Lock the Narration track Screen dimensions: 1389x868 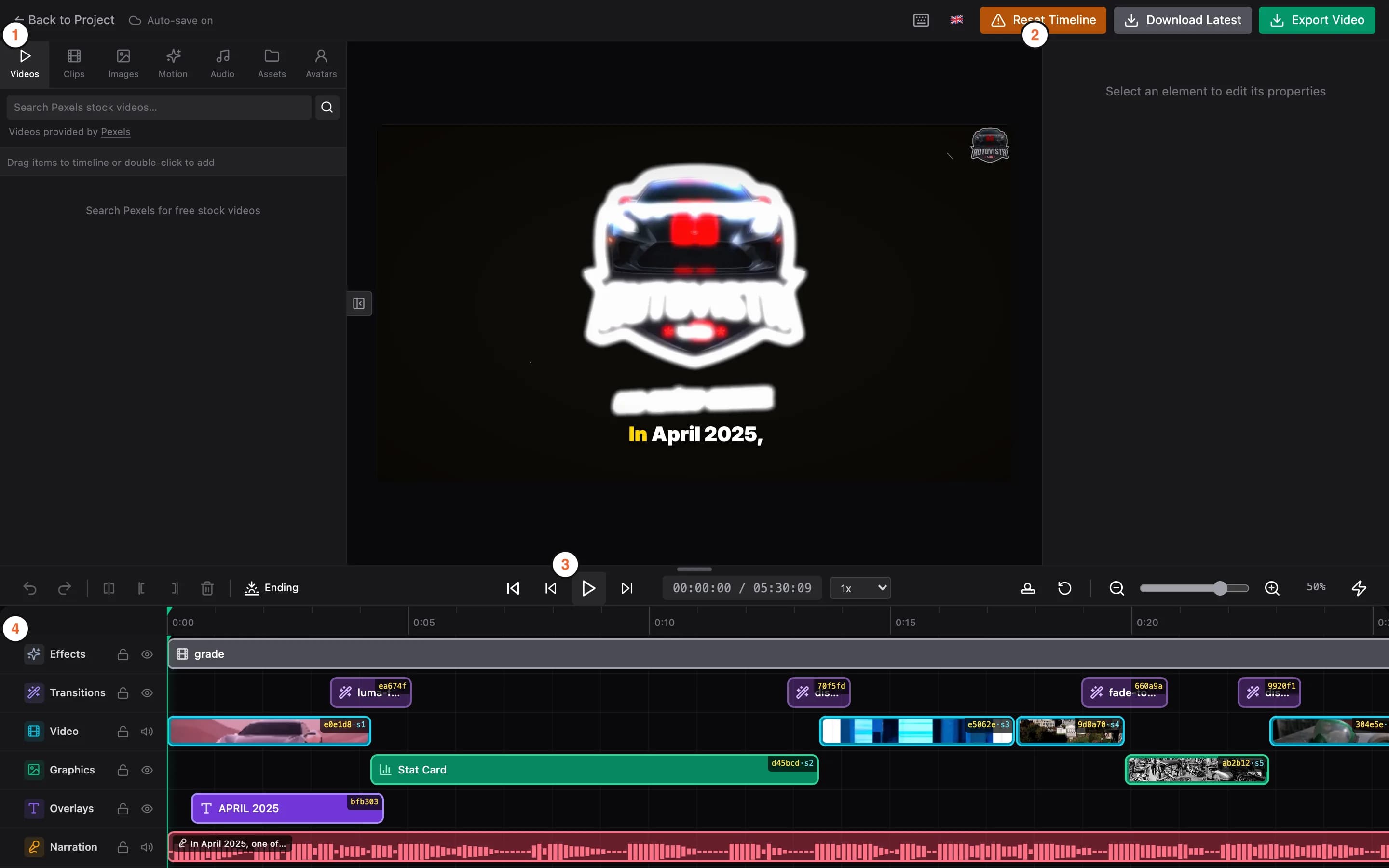[123, 847]
